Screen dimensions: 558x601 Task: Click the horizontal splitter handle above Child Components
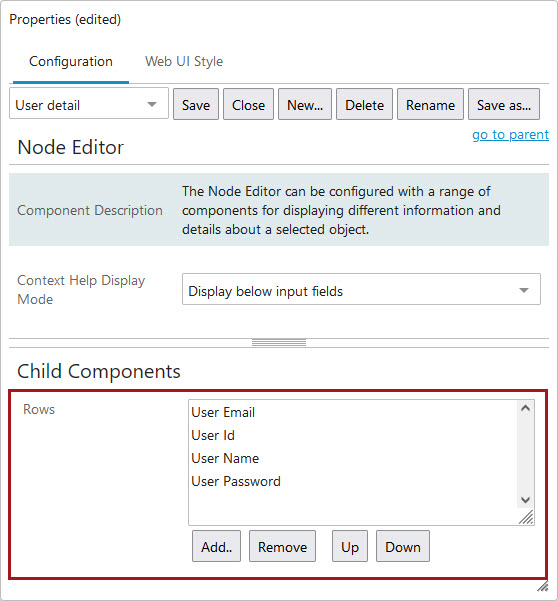coord(279,343)
